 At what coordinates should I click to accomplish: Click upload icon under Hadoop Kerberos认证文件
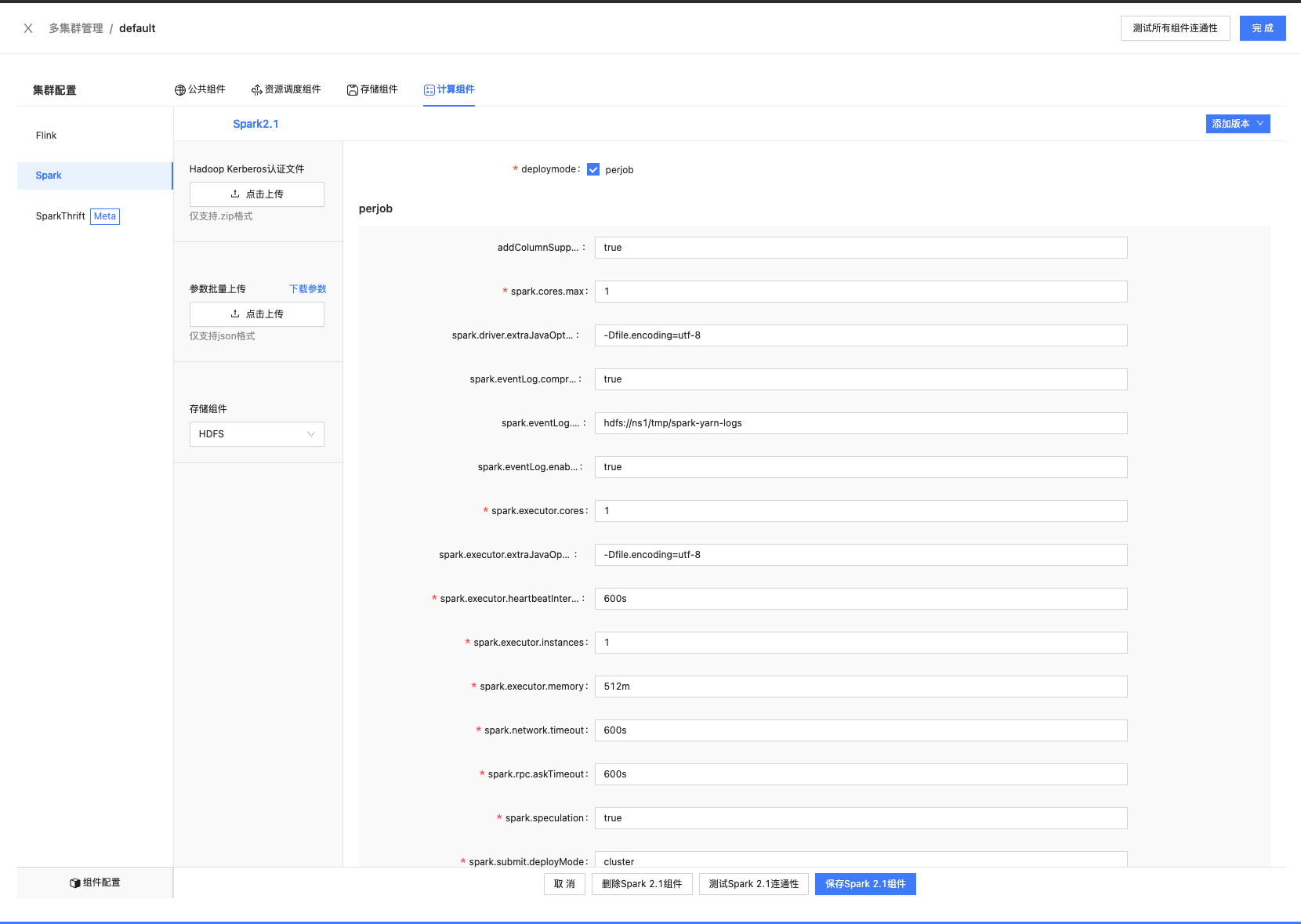[235, 194]
